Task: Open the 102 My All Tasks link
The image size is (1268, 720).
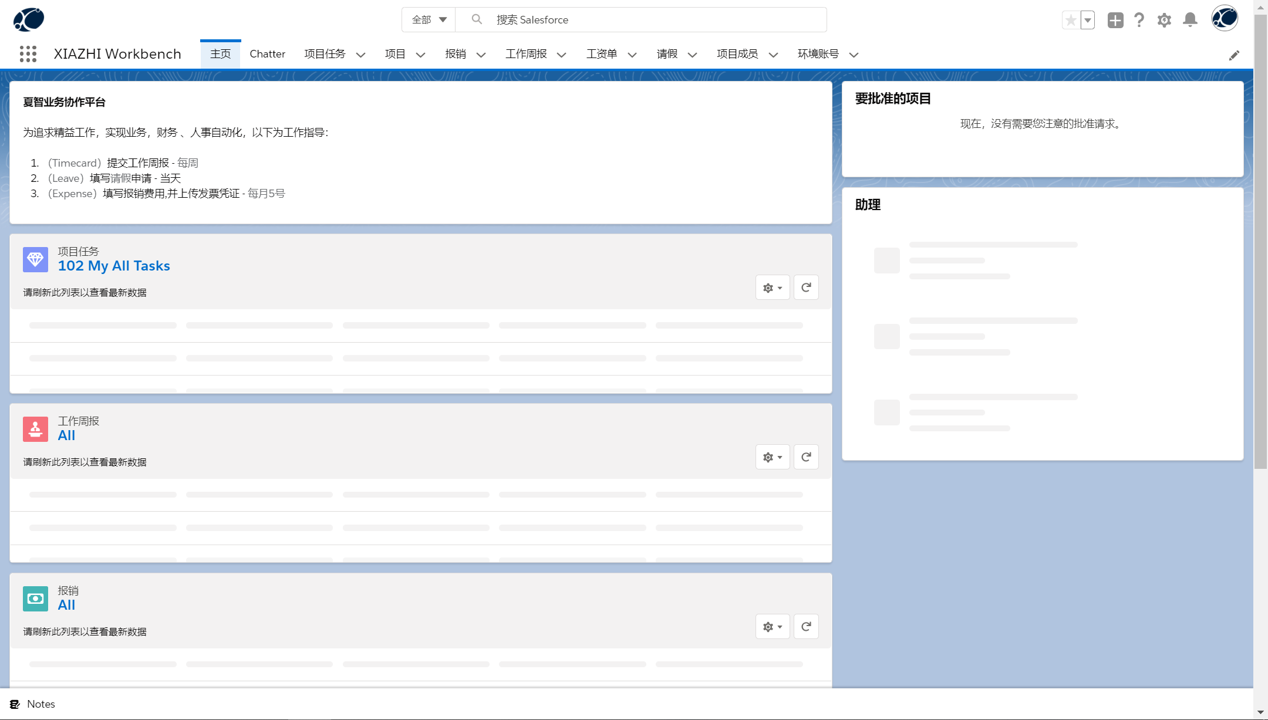Action: click(x=114, y=266)
